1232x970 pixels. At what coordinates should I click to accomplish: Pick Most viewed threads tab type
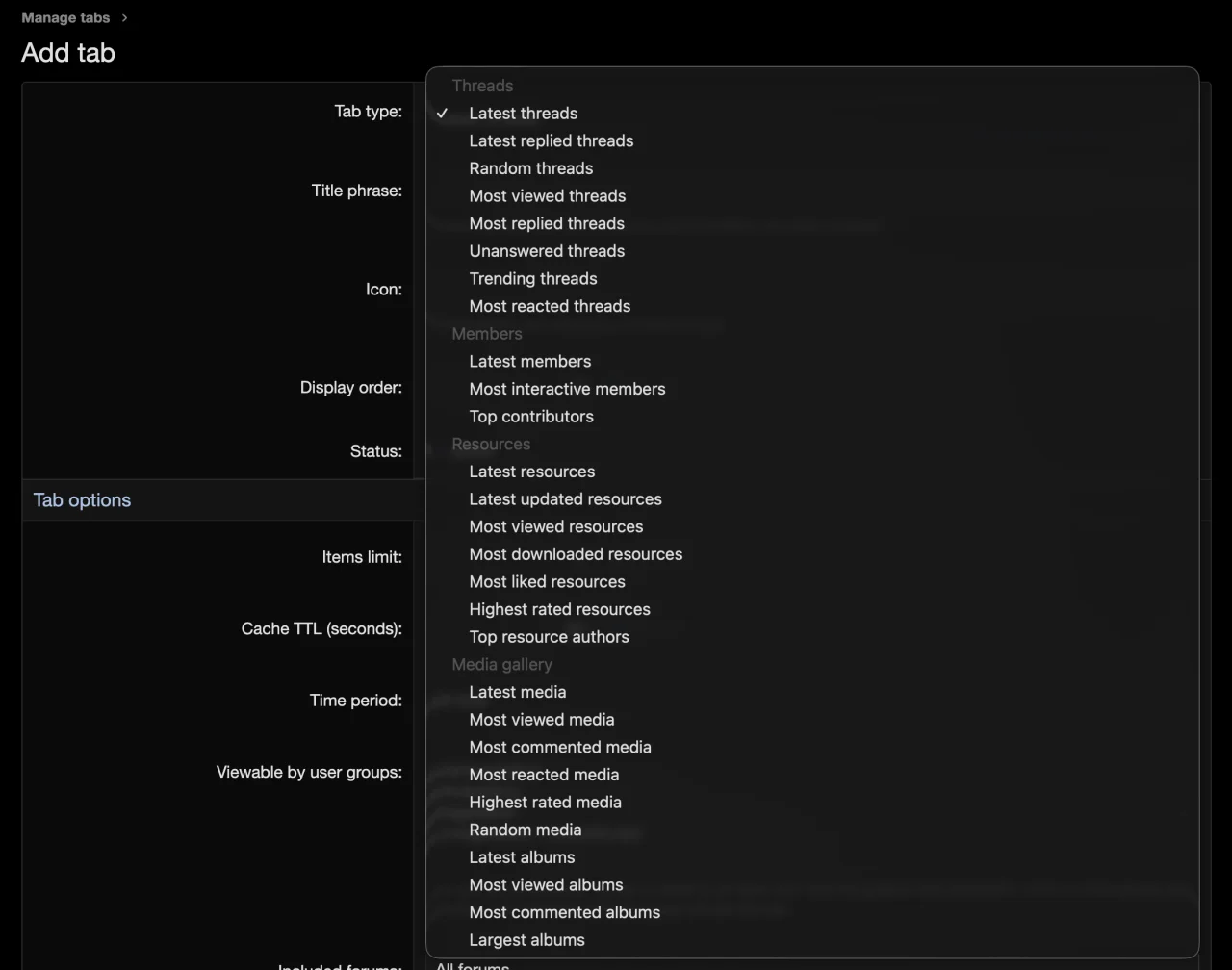tap(547, 196)
